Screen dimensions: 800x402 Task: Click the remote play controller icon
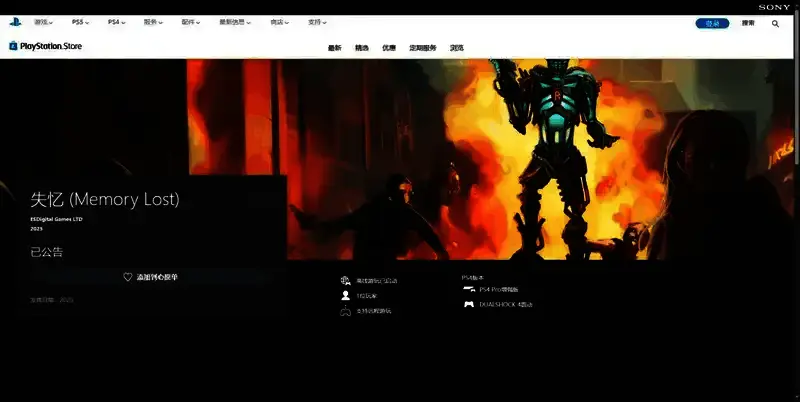point(345,311)
